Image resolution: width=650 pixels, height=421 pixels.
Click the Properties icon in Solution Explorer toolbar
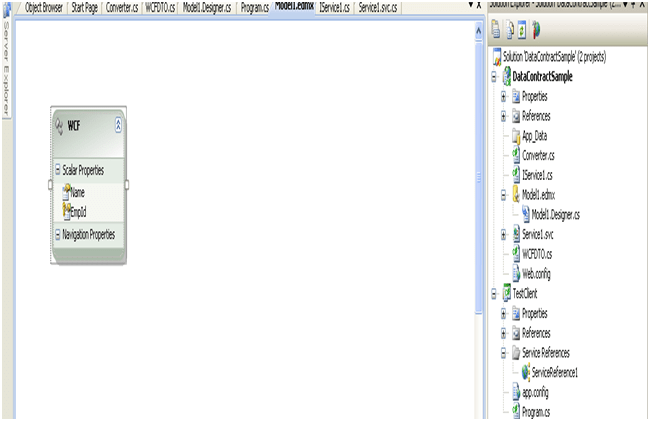click(496, 30)
